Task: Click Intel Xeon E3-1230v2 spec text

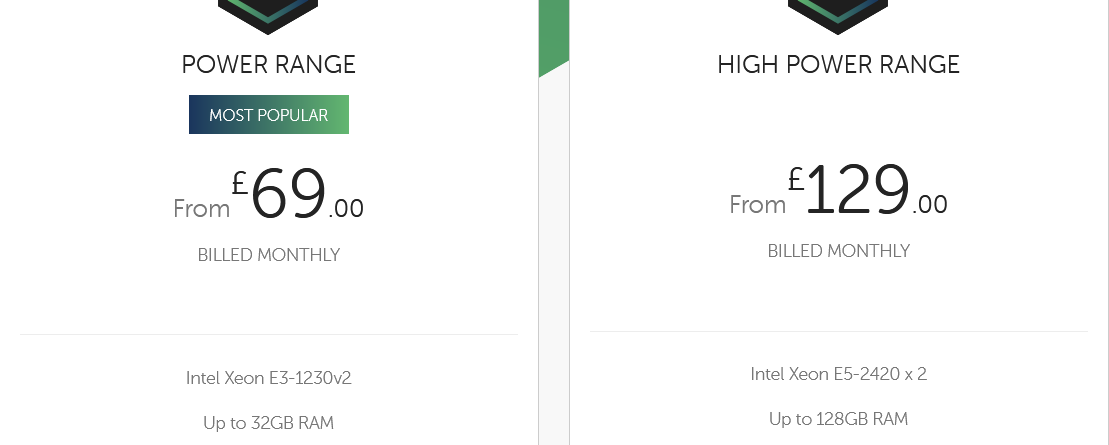Action: (269, 378)
